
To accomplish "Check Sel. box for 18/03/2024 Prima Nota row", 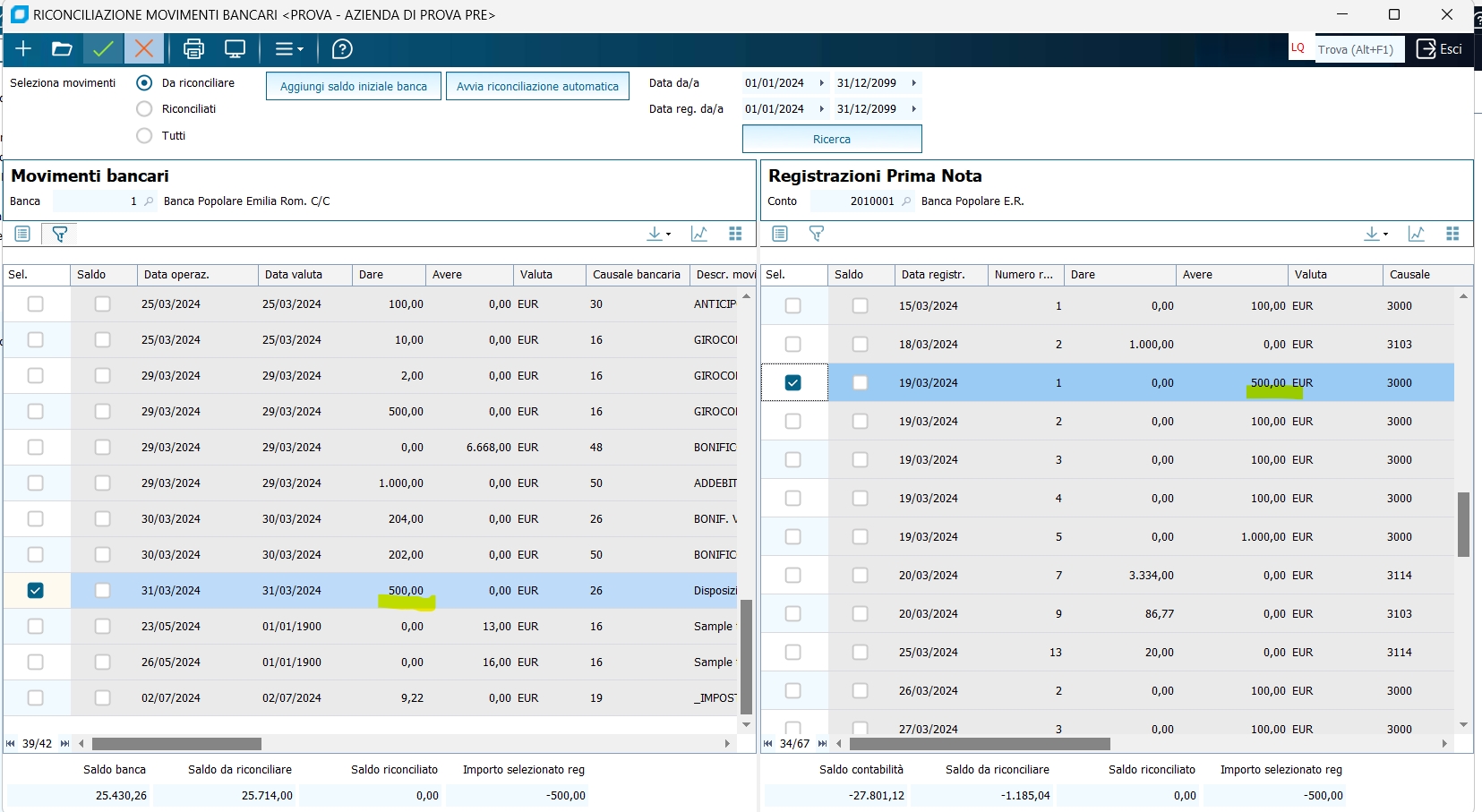I will tap(792, 345).
